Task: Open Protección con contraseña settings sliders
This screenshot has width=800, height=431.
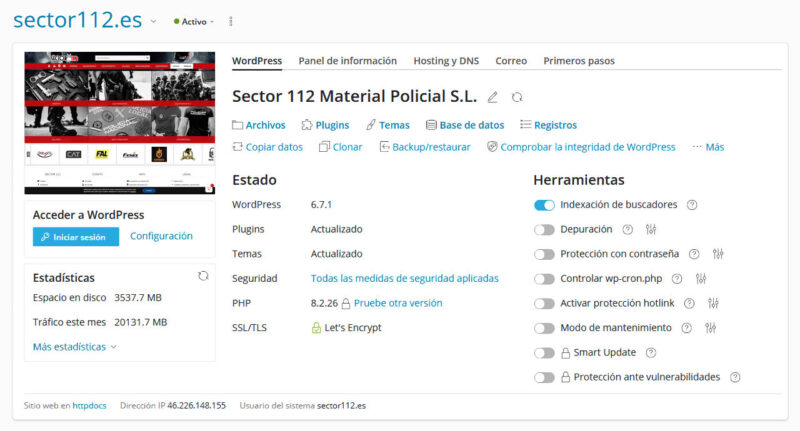Action: pos(718,254)
